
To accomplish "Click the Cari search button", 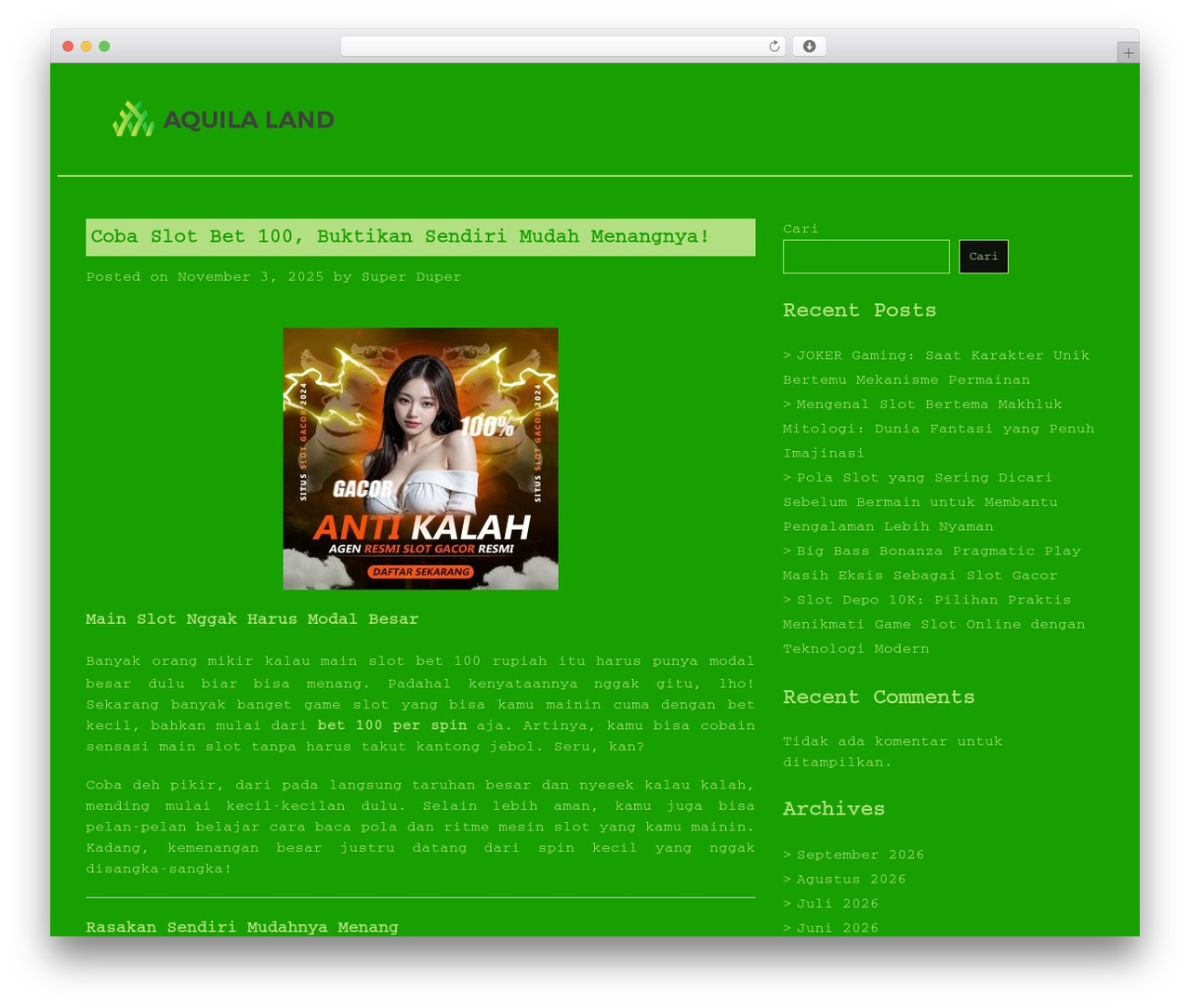I will 984,257.
